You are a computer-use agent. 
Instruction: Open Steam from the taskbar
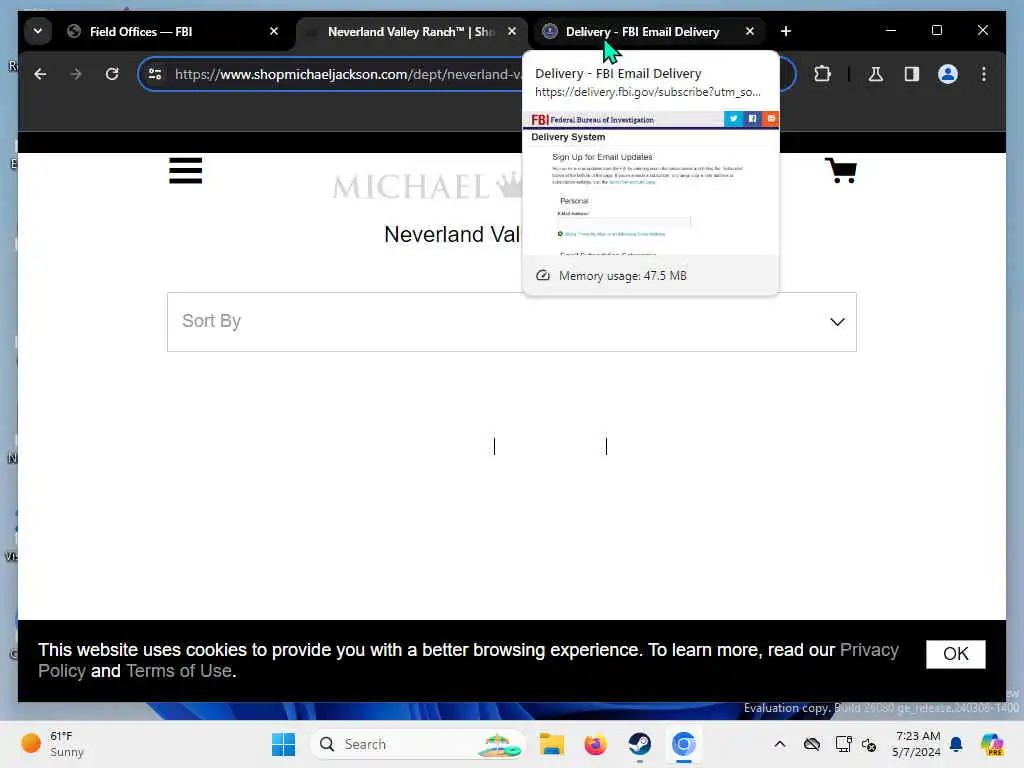click(x=639, y=744)
